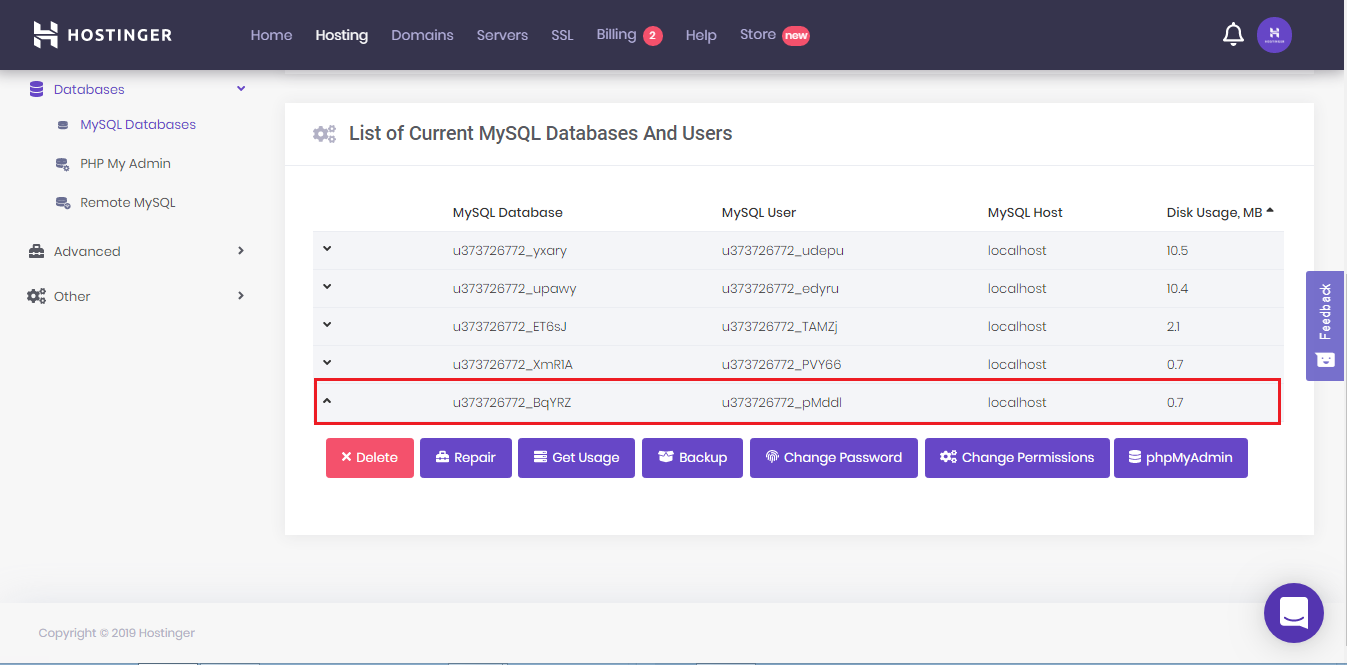Expand the u373726772_ET6sJ database row
This screenshot has width=1347, height=665.
pos(327,325)
